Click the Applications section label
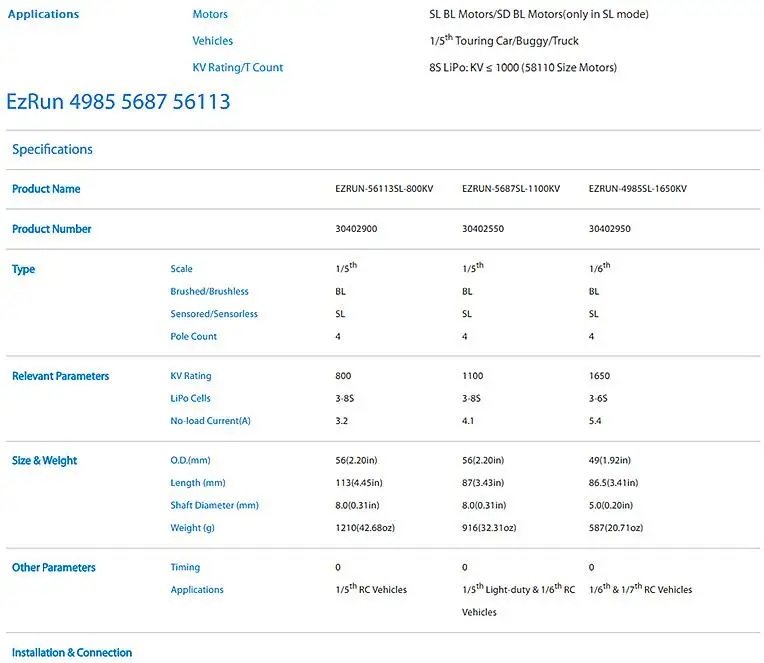The width and height of the screenshot is (764, 663). pyautogui.click(x=43, y=14)
